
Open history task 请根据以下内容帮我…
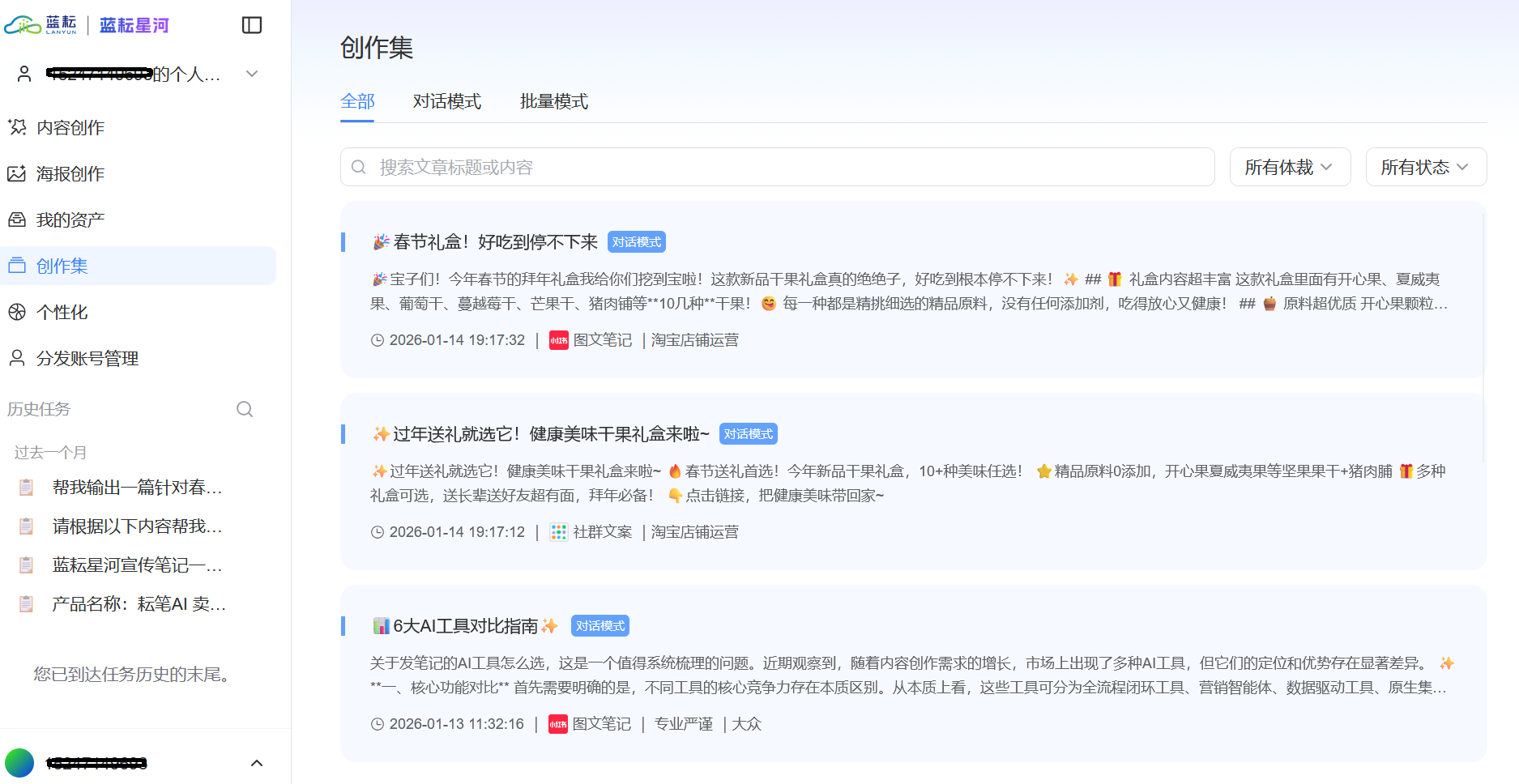coord(137,526)
